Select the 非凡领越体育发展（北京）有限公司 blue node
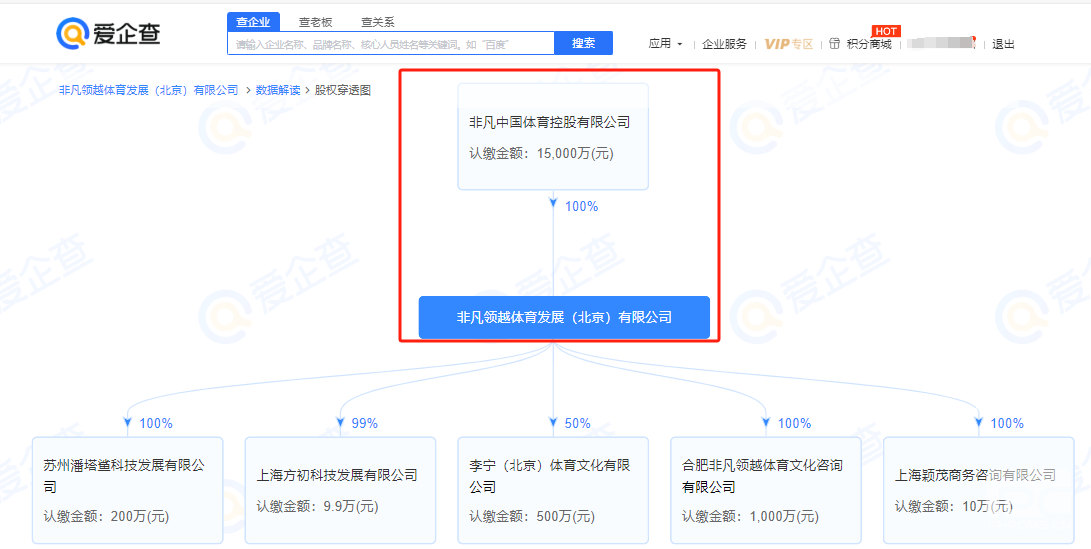The image size is (1091, 549). pos(564,317)
